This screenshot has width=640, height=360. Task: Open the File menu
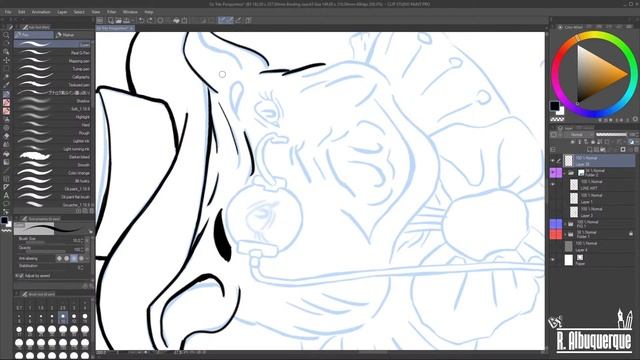click(8, 12)
